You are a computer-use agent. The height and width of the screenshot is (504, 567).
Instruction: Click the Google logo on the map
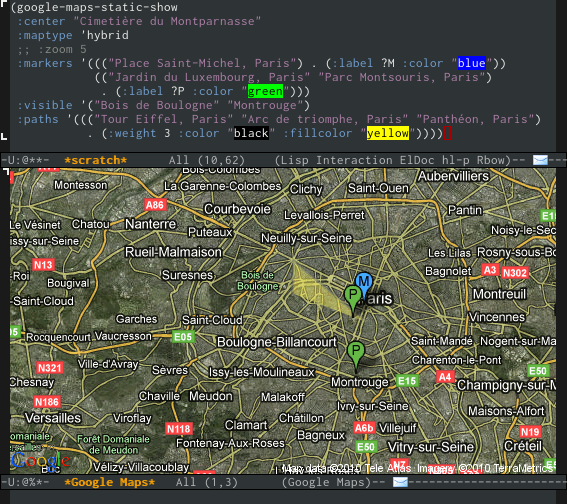40,461
